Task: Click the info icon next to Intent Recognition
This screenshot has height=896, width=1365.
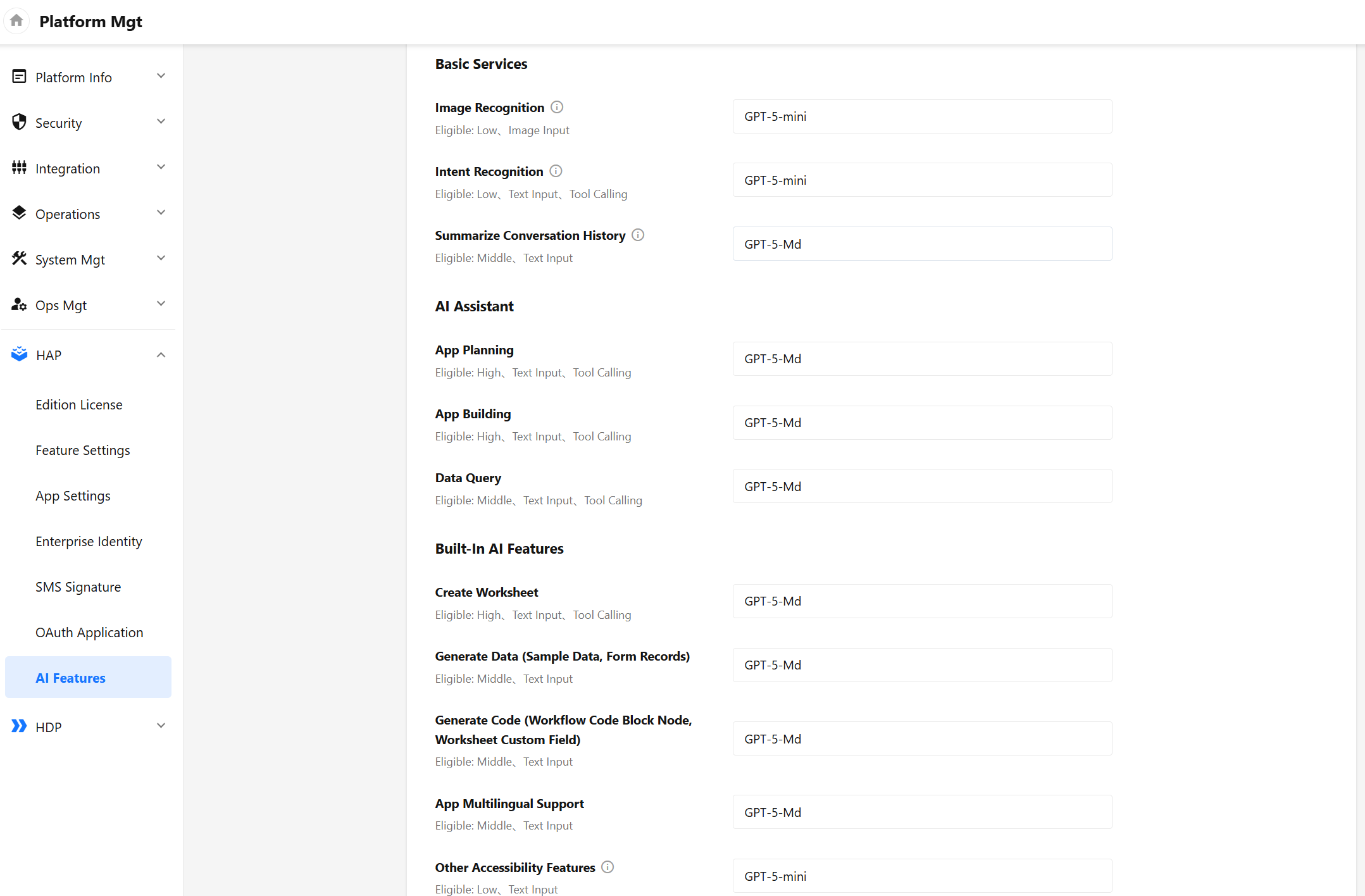Action: 556,171
